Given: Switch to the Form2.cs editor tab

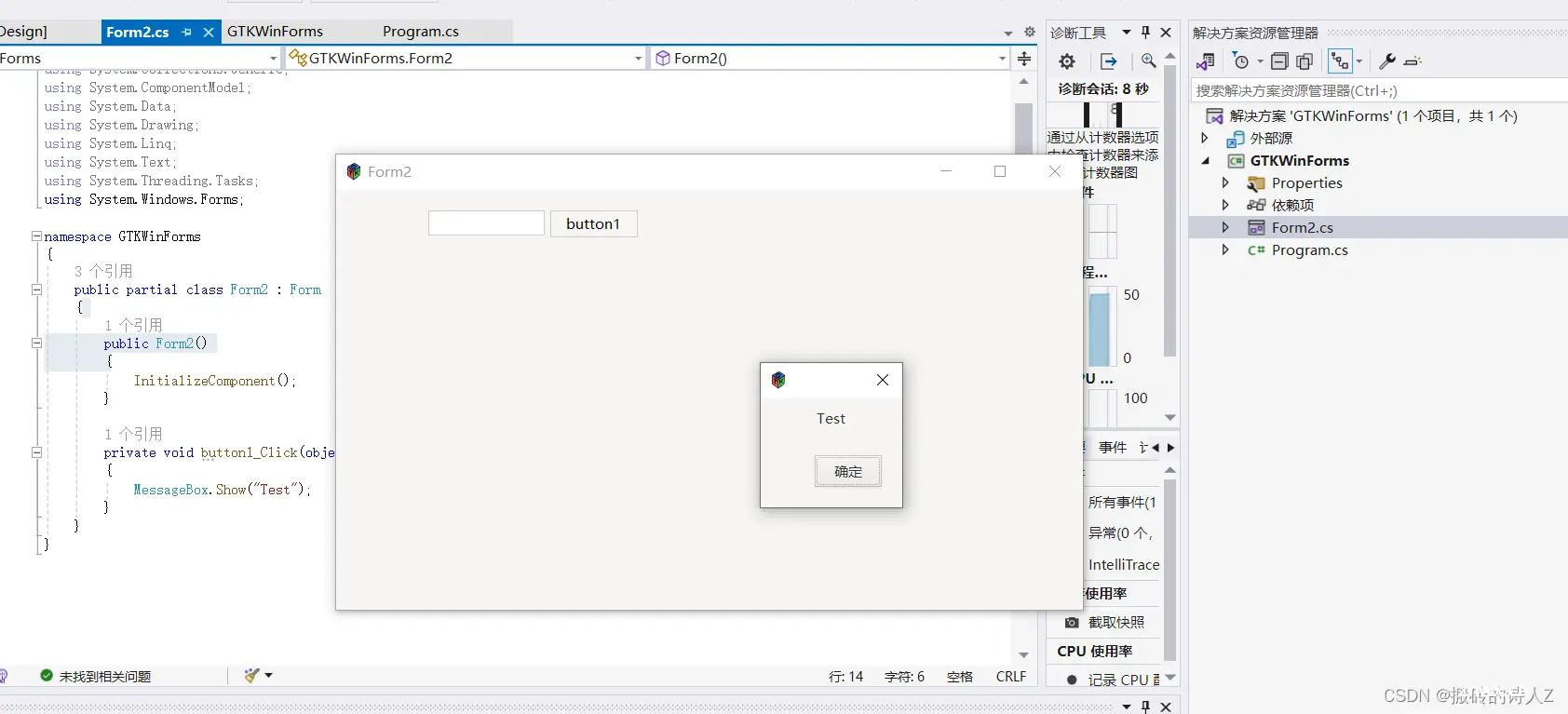Looking at the screenshot, I should (138, 32).
